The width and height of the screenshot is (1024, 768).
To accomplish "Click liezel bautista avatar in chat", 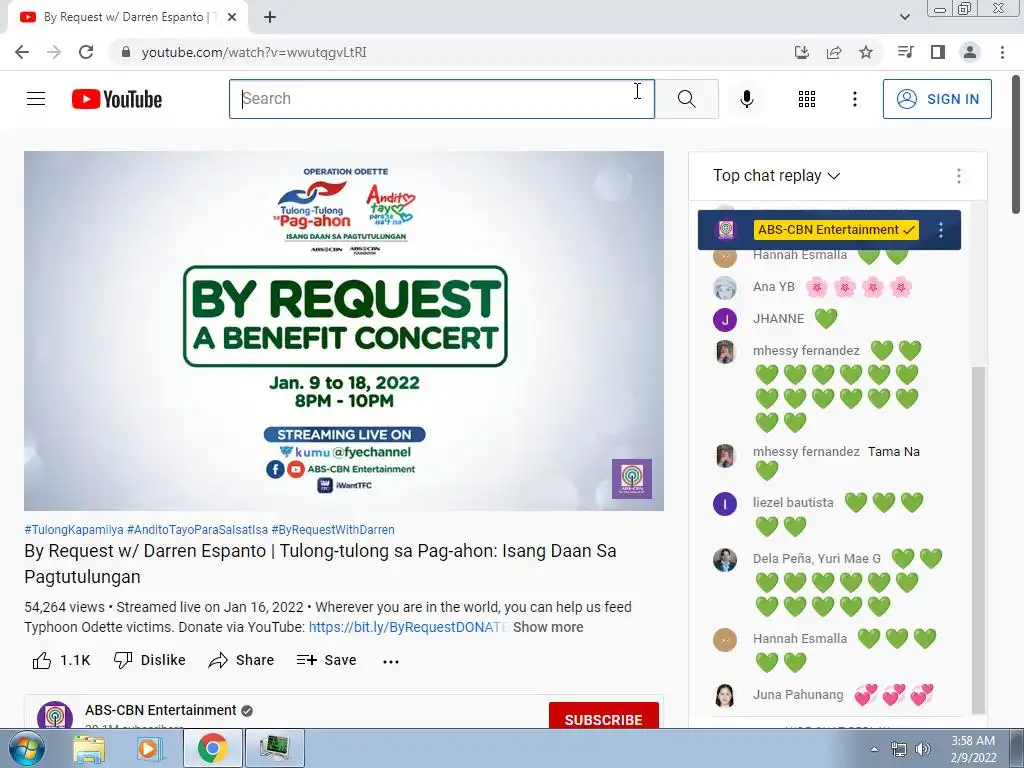I will (x=725, y=504).
